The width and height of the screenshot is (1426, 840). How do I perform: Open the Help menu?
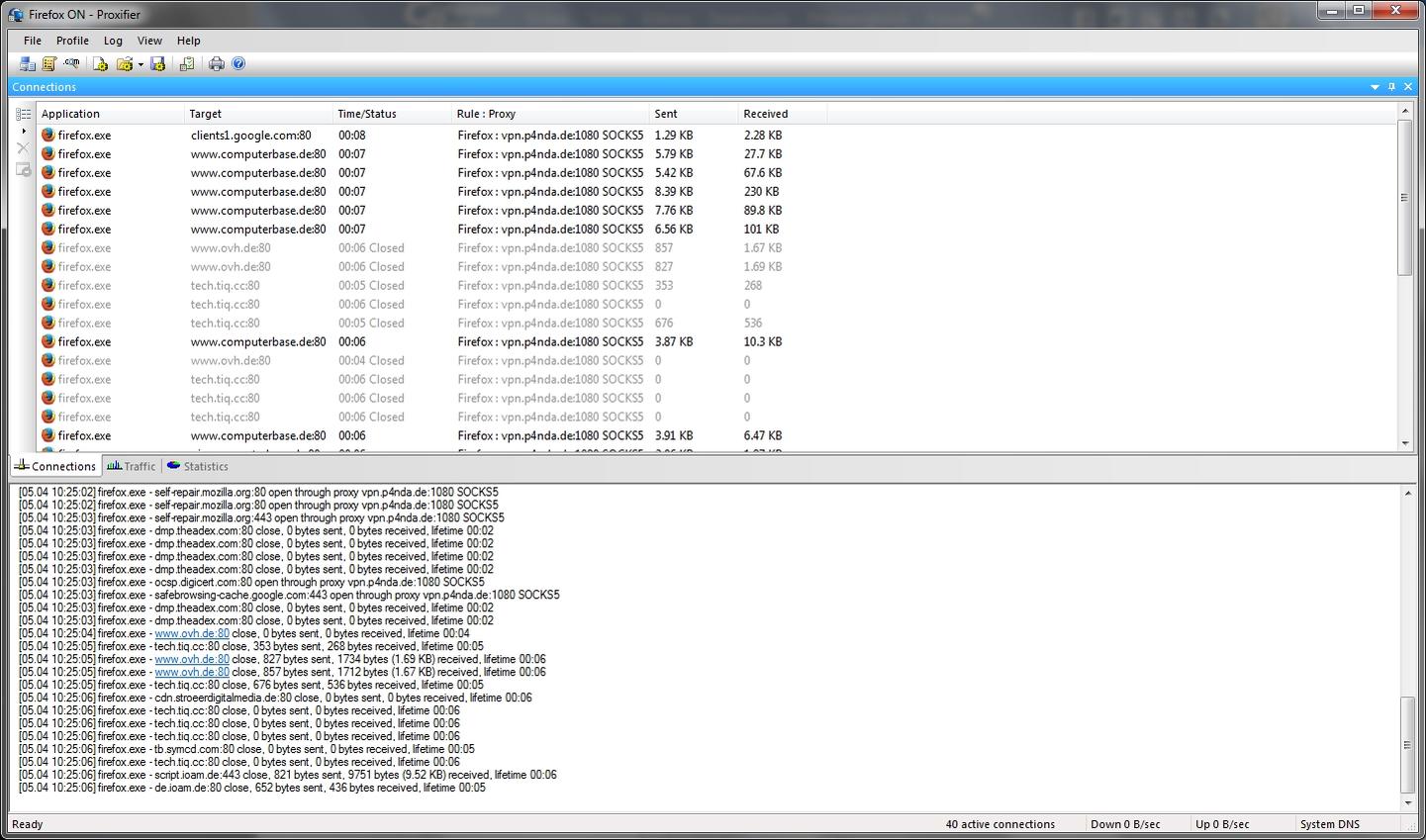[188, 41]
